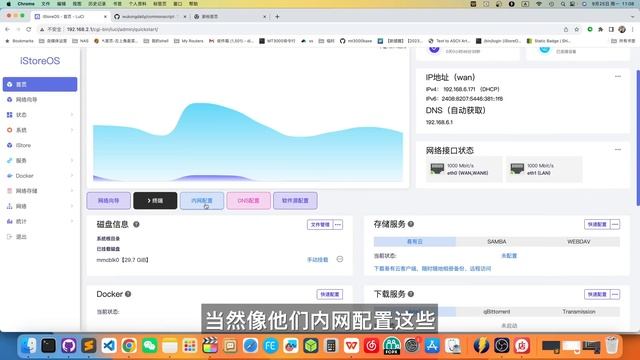640x360 pixels.
Task: Click the Docker help question icon
Action: pyautogui.click(x=128, y=294)
